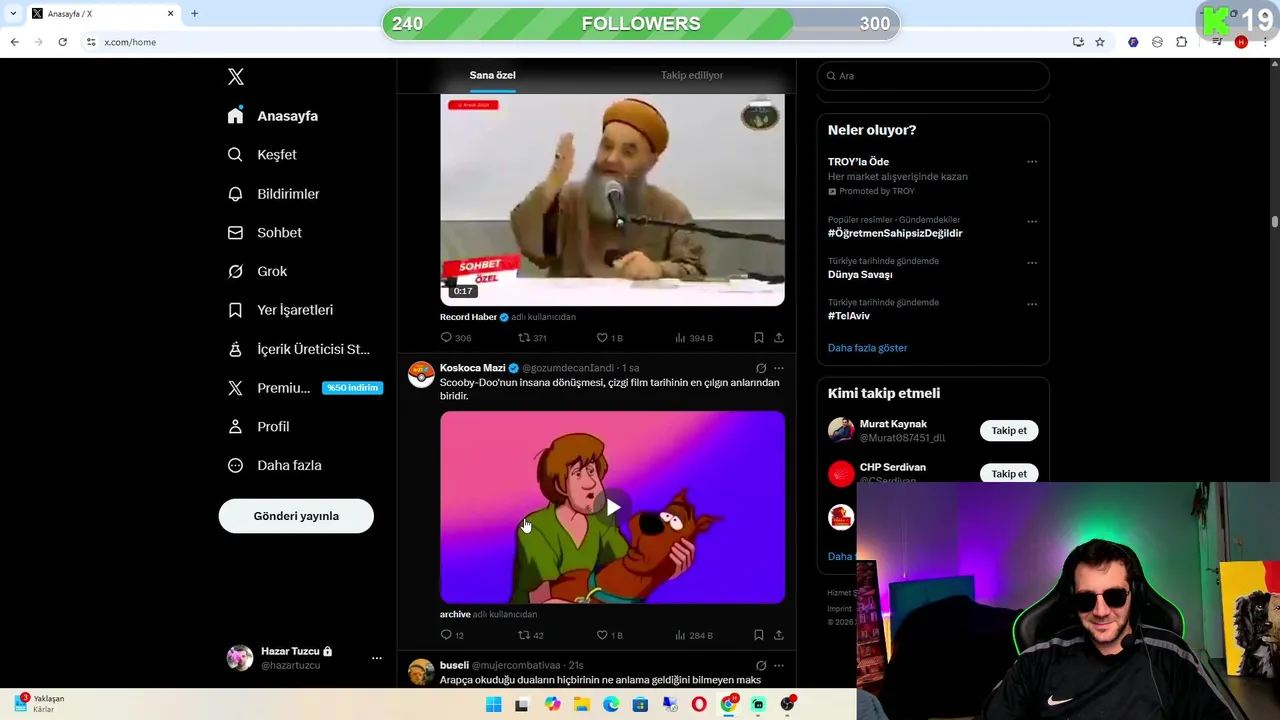1280x720 pixels.
Task: Open Microsoft Edge from taskbar
Action: [x=611, y=705]
